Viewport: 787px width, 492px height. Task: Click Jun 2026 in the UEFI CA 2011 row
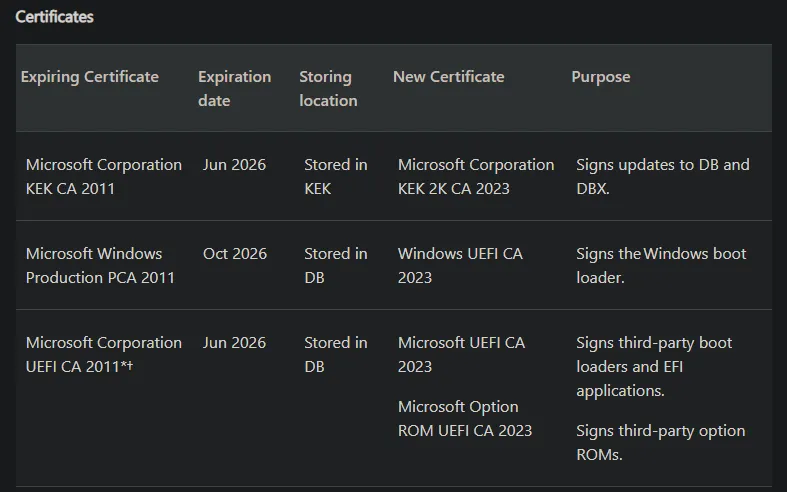[x=234, y=343]
